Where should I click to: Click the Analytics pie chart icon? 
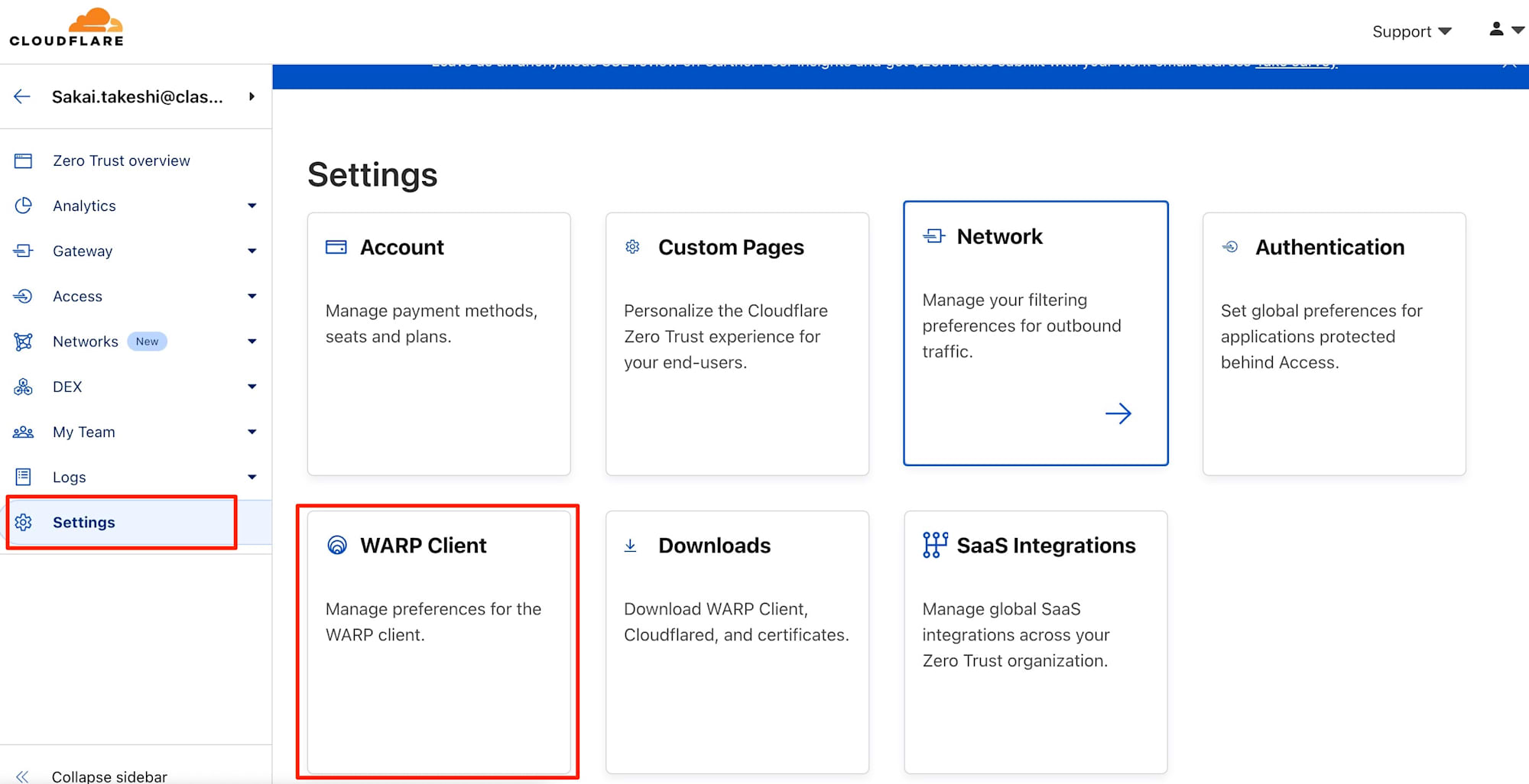point(24,206)
